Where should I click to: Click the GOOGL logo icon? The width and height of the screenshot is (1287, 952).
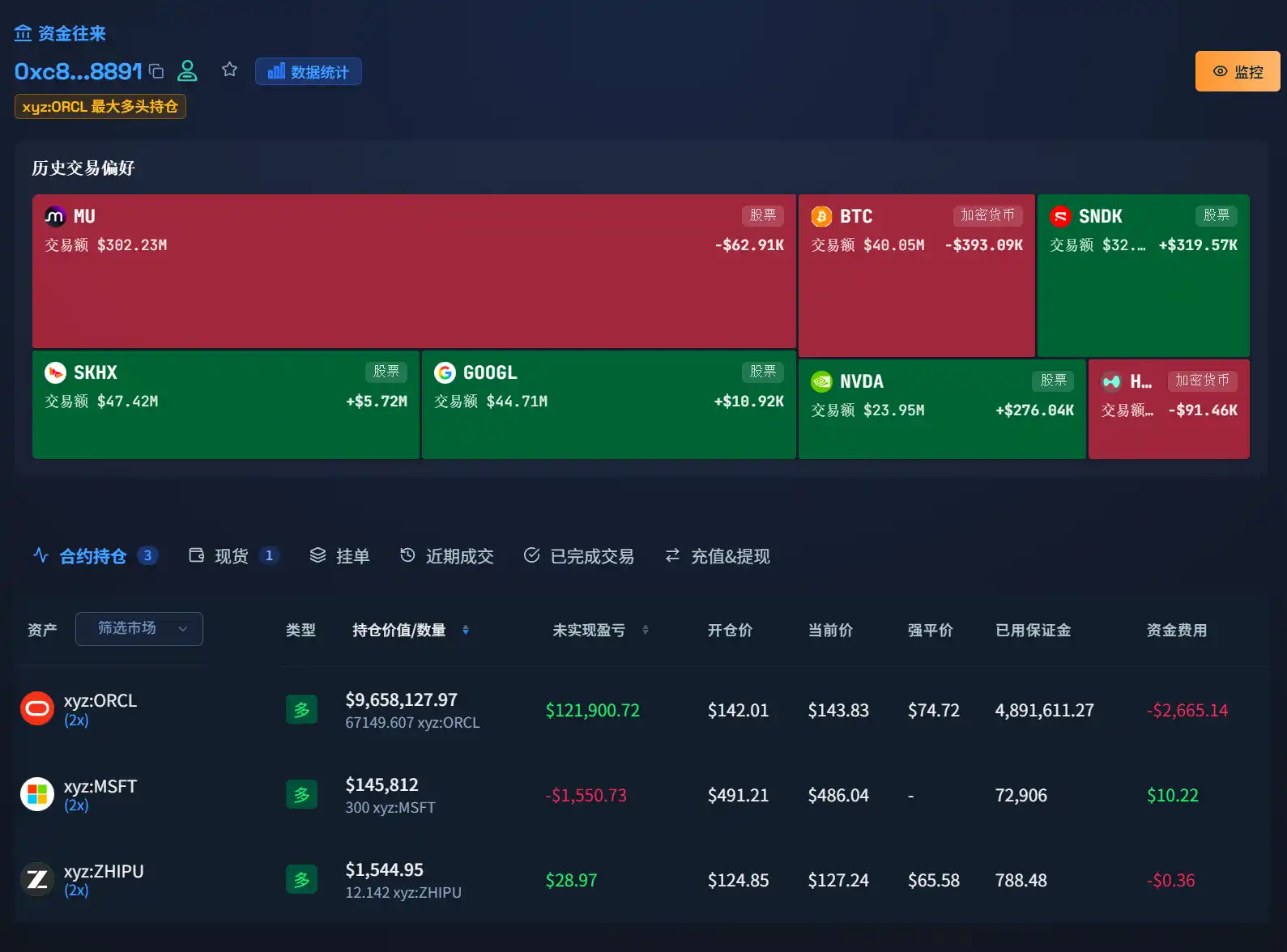coord(445,372)
